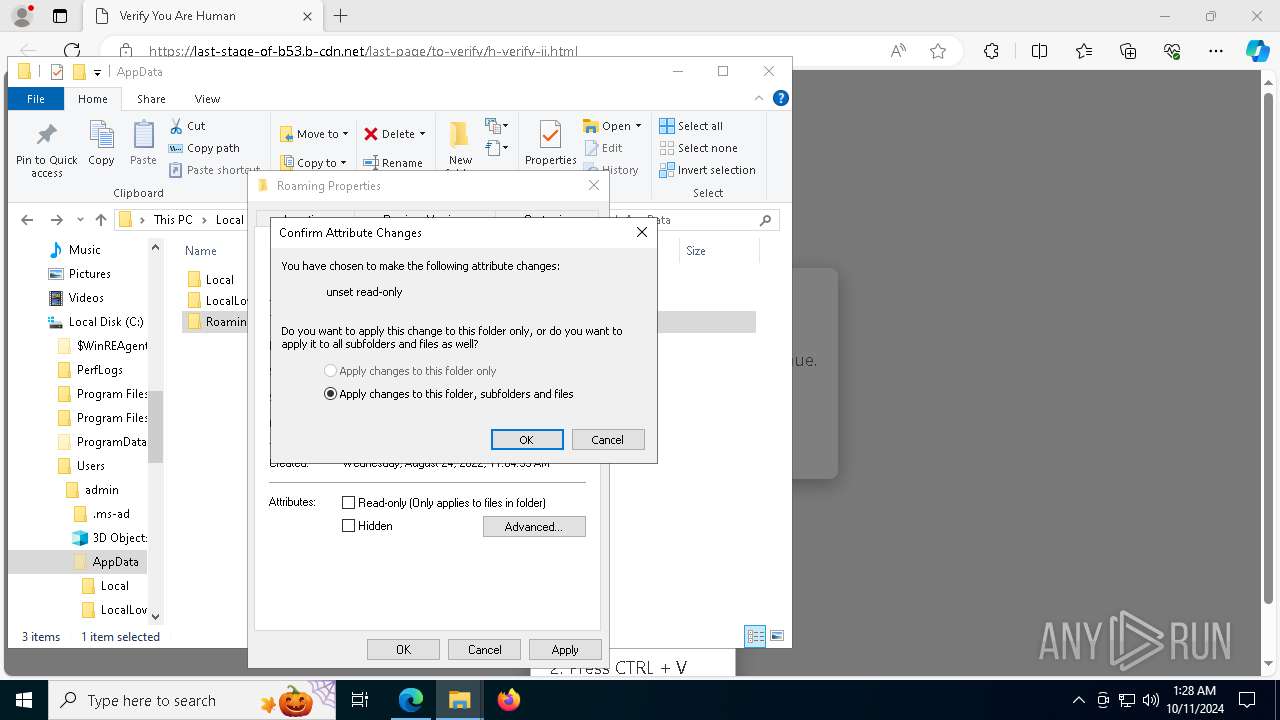
Task: Open Windows Start menu
Action: click(x=24, y=700)
